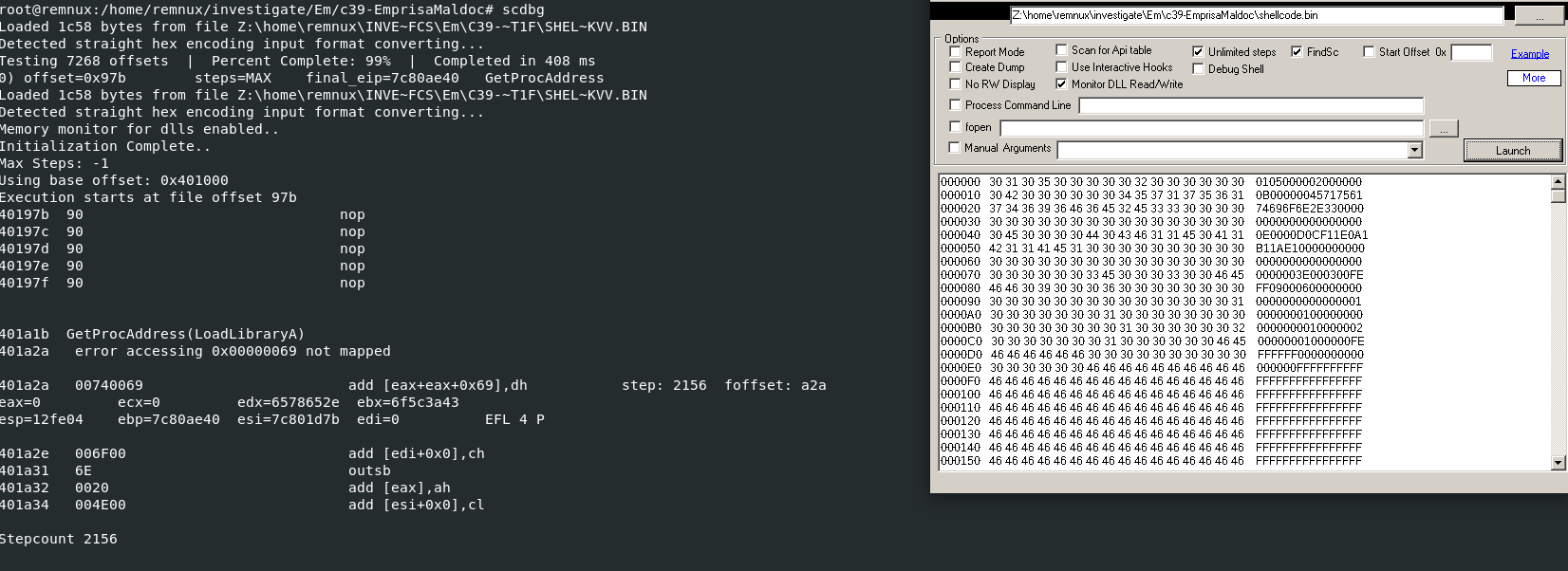The image size is (1568, 571).
Task: Click 'Testing 7268 offsets' in terminal
Action: 84,61
